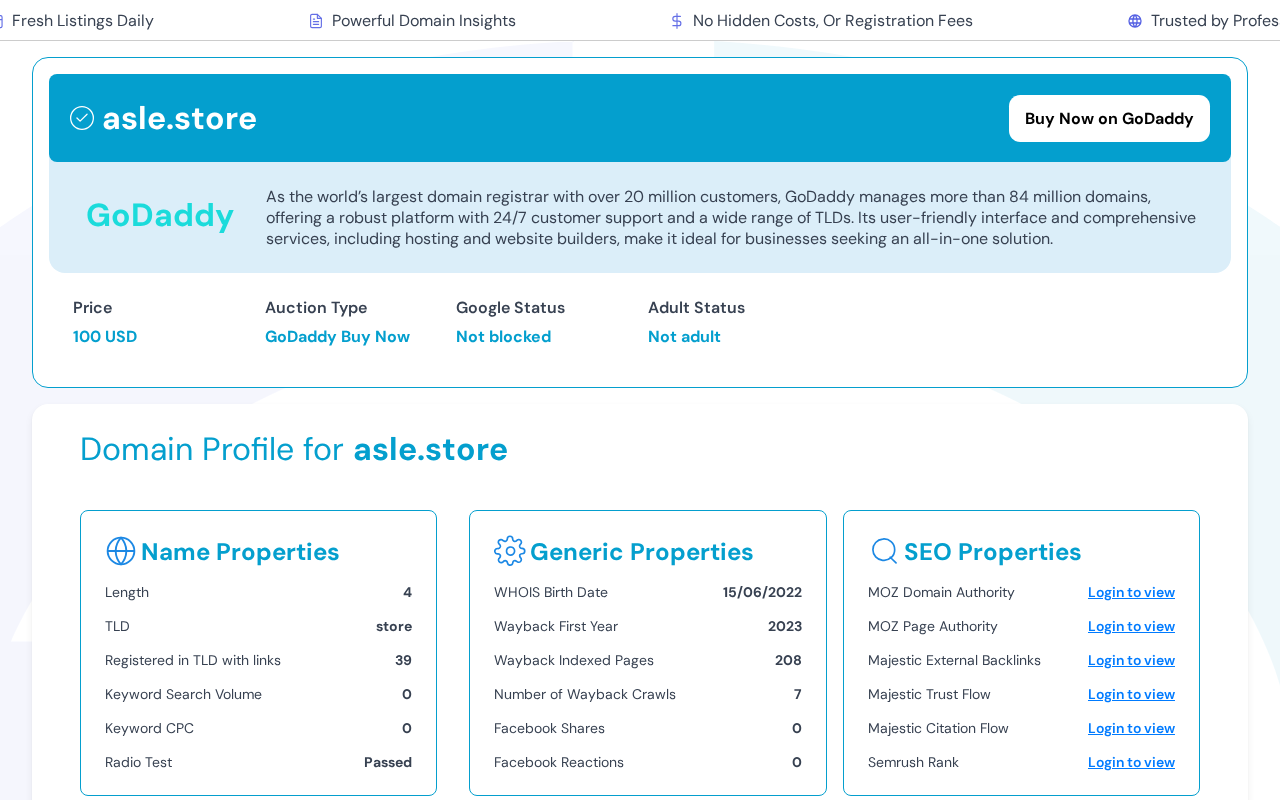Click the Radio Test value Passed

click(x=388, y=762)
